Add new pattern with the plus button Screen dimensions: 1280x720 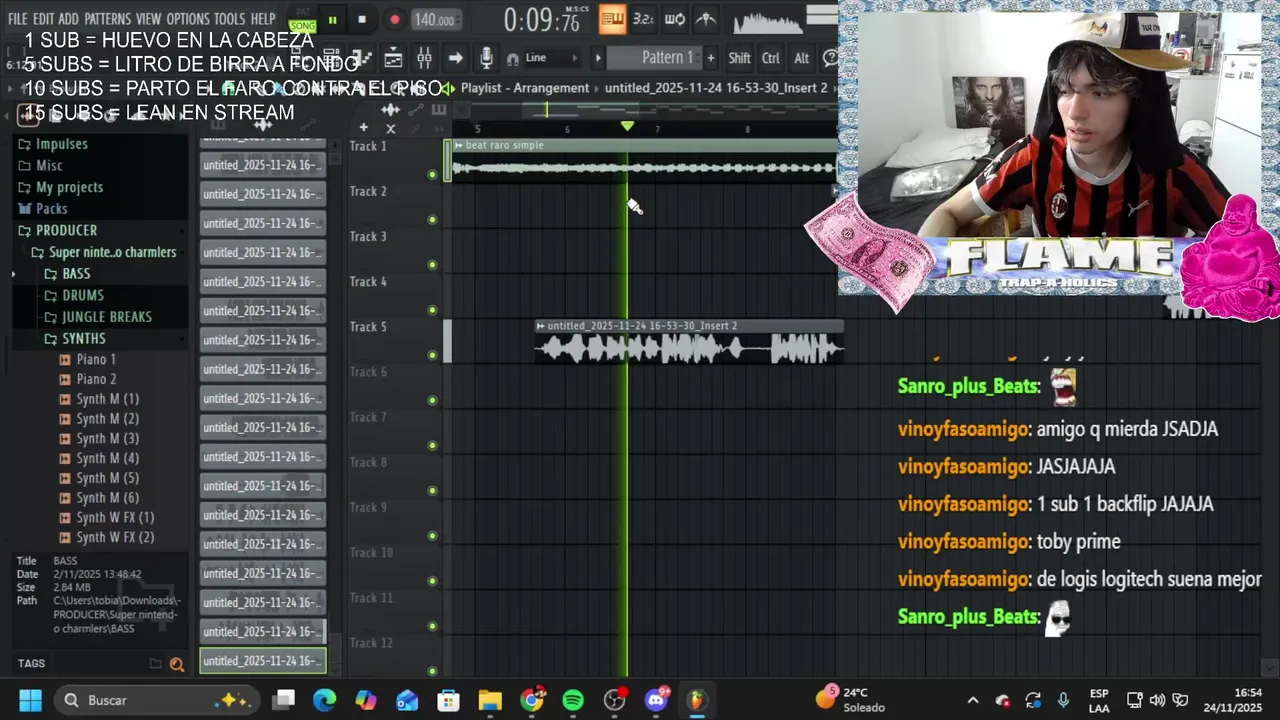click(x=711, y=58)
